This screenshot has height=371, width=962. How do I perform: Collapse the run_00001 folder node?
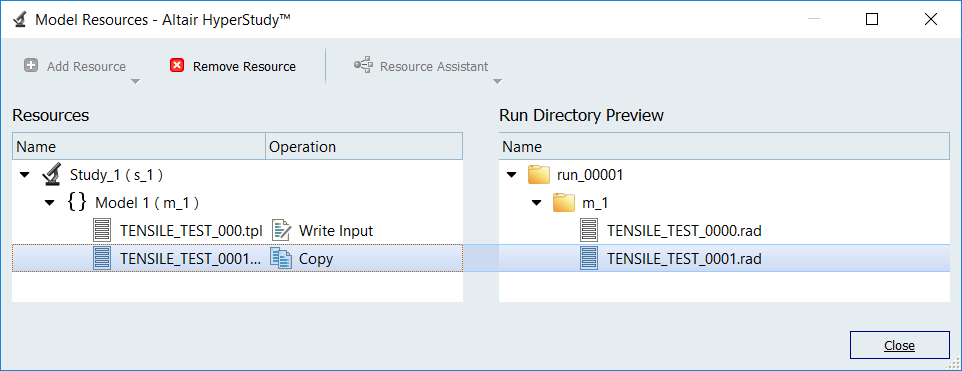(512, 175)
